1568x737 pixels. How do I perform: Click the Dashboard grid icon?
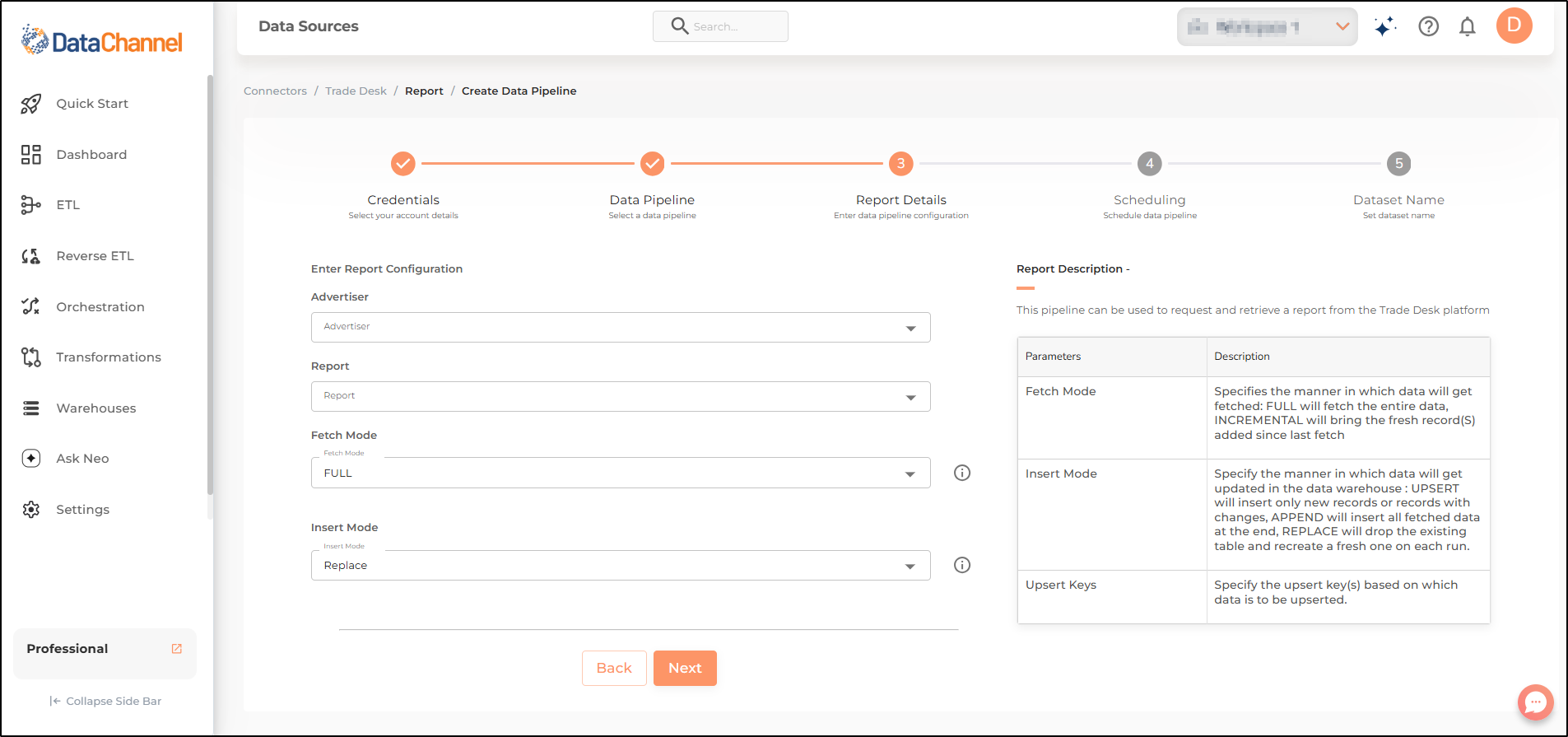tap(31, 155)
